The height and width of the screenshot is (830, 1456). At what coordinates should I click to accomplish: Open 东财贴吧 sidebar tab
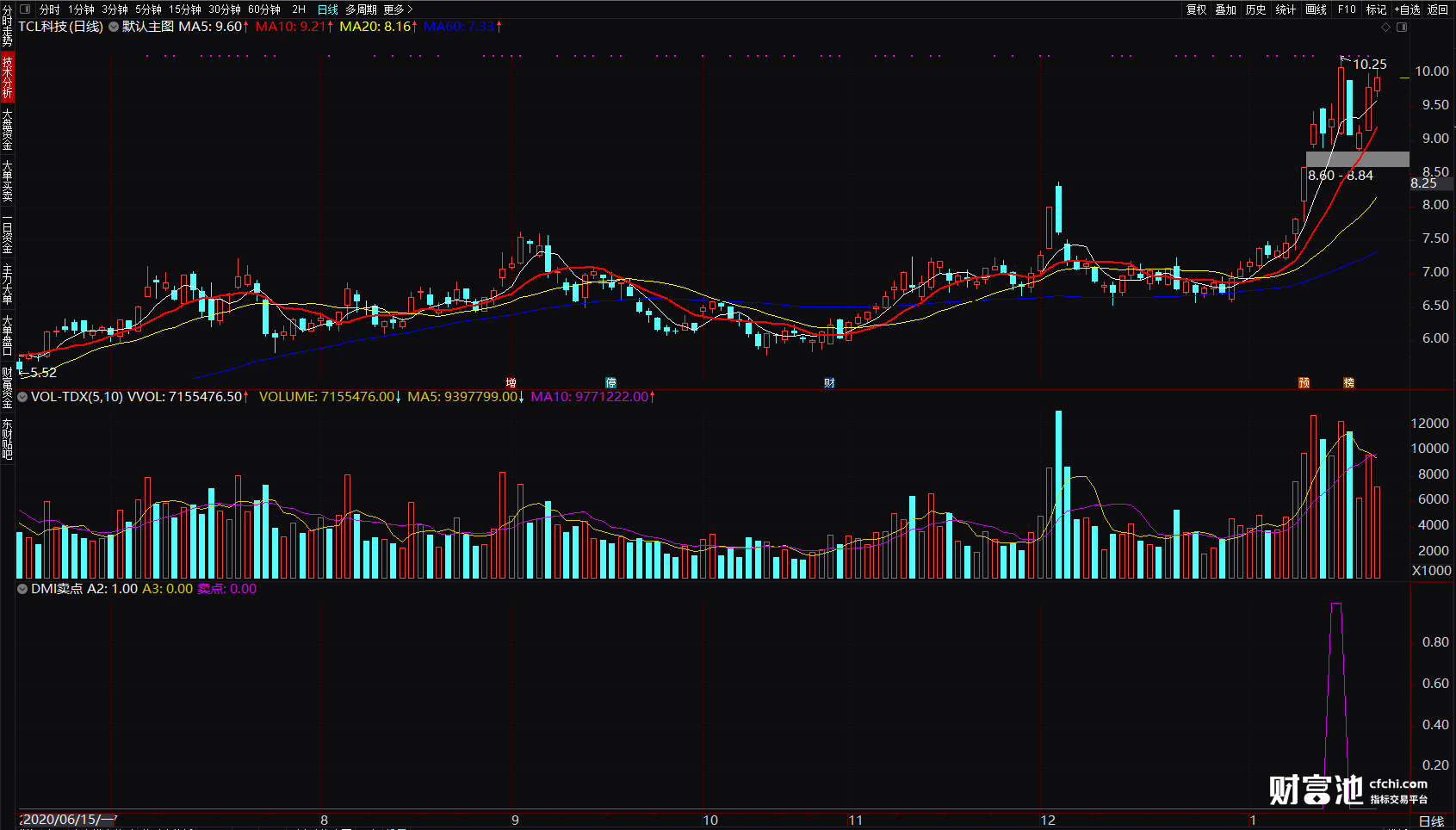click(x=7, y=438)
